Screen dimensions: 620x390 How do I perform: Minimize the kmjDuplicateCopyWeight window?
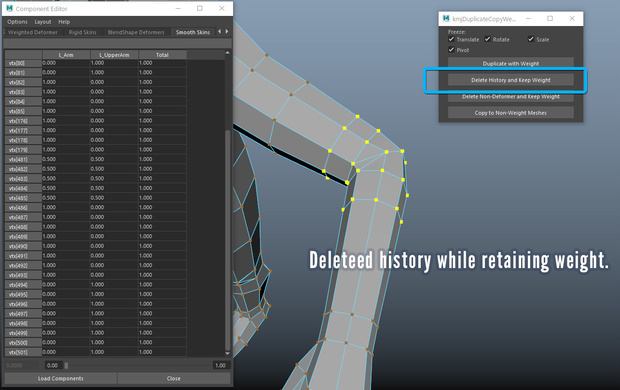[x=528, y=18]
